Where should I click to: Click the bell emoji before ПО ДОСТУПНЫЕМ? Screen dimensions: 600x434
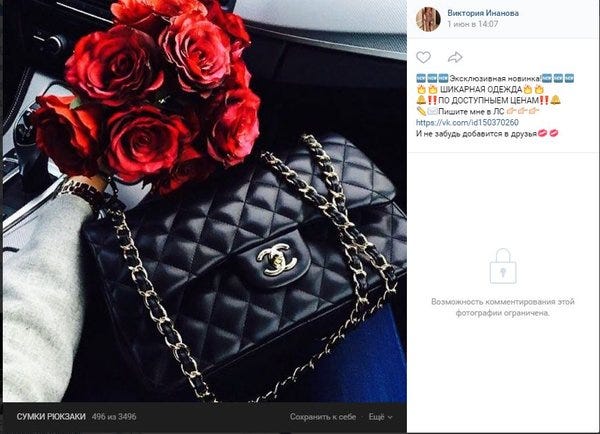[x=421, y=100]
